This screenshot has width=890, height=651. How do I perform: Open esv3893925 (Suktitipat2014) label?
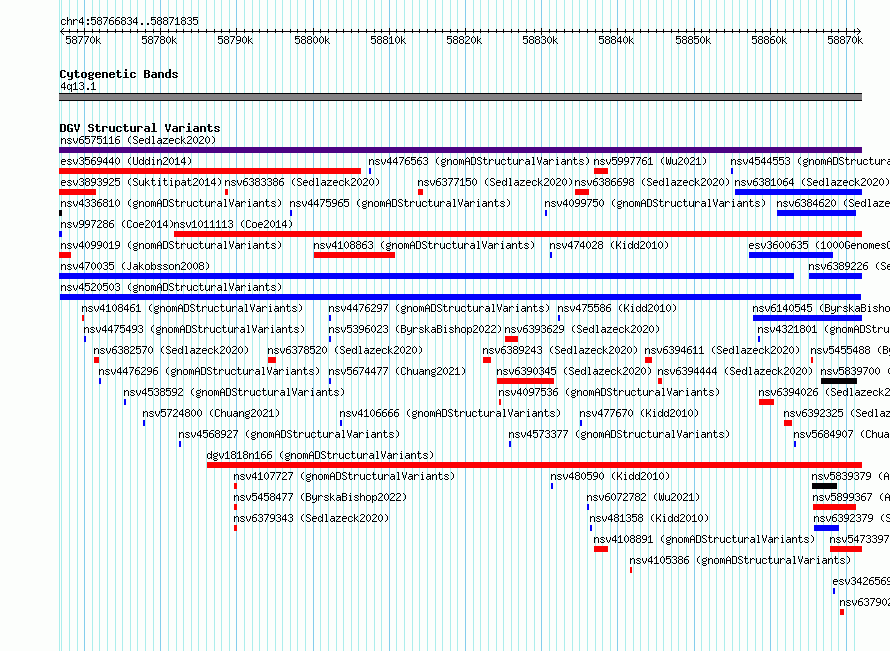click(x=141, y=182)
